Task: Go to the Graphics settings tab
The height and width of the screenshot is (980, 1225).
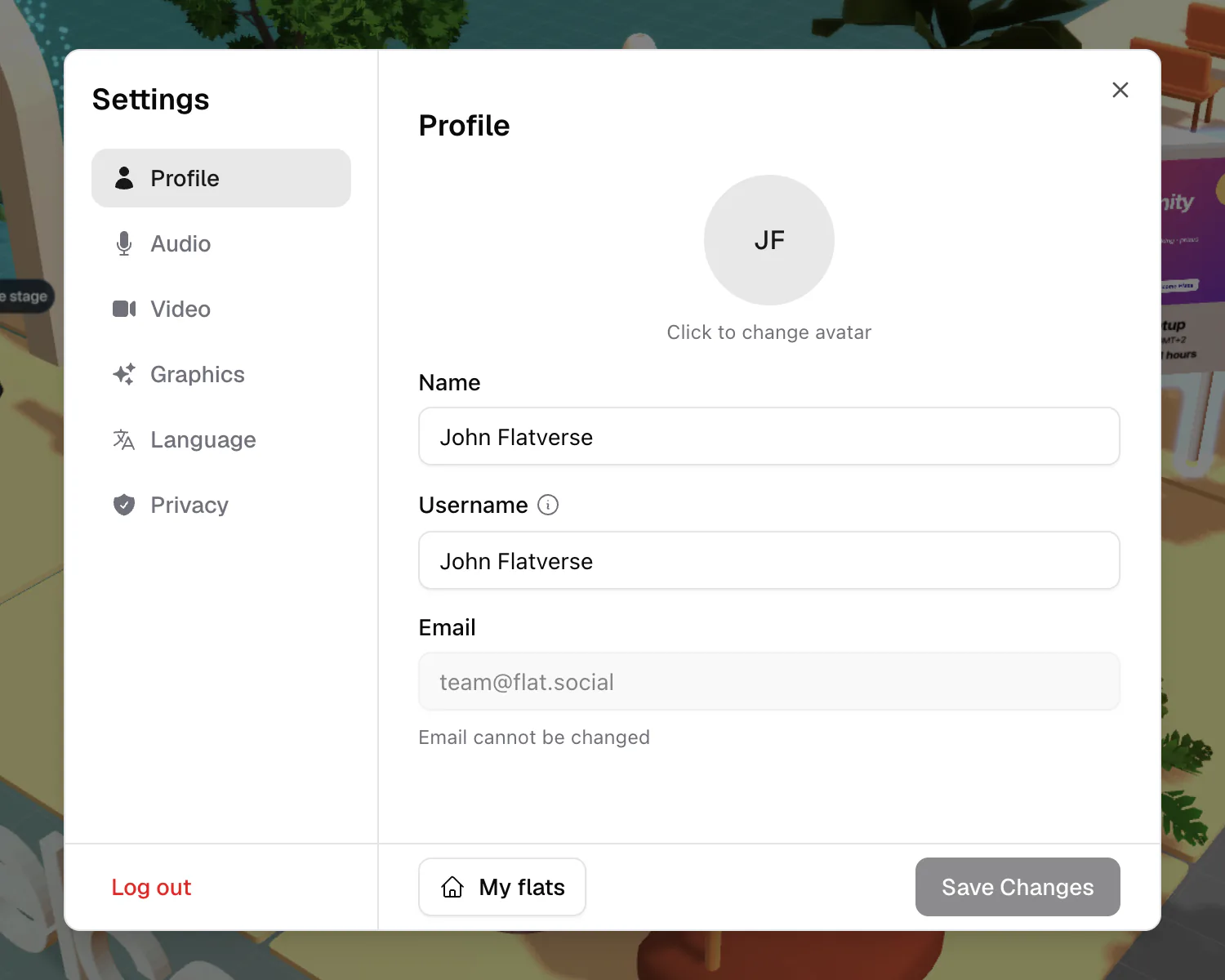Action: point(221,374)
